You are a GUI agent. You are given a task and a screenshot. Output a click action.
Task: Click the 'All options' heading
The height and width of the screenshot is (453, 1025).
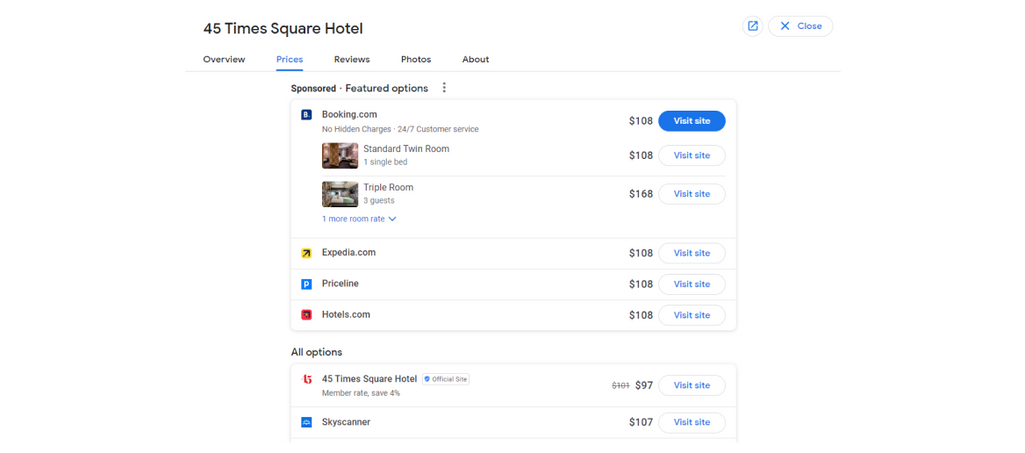tap(316, 352)
